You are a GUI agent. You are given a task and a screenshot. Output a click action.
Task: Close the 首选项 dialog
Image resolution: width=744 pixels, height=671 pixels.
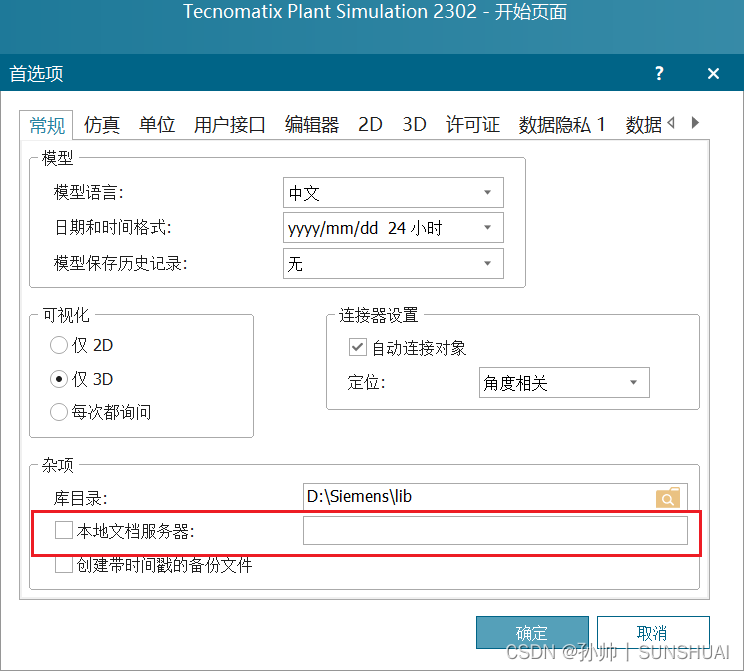coord(713,74)
